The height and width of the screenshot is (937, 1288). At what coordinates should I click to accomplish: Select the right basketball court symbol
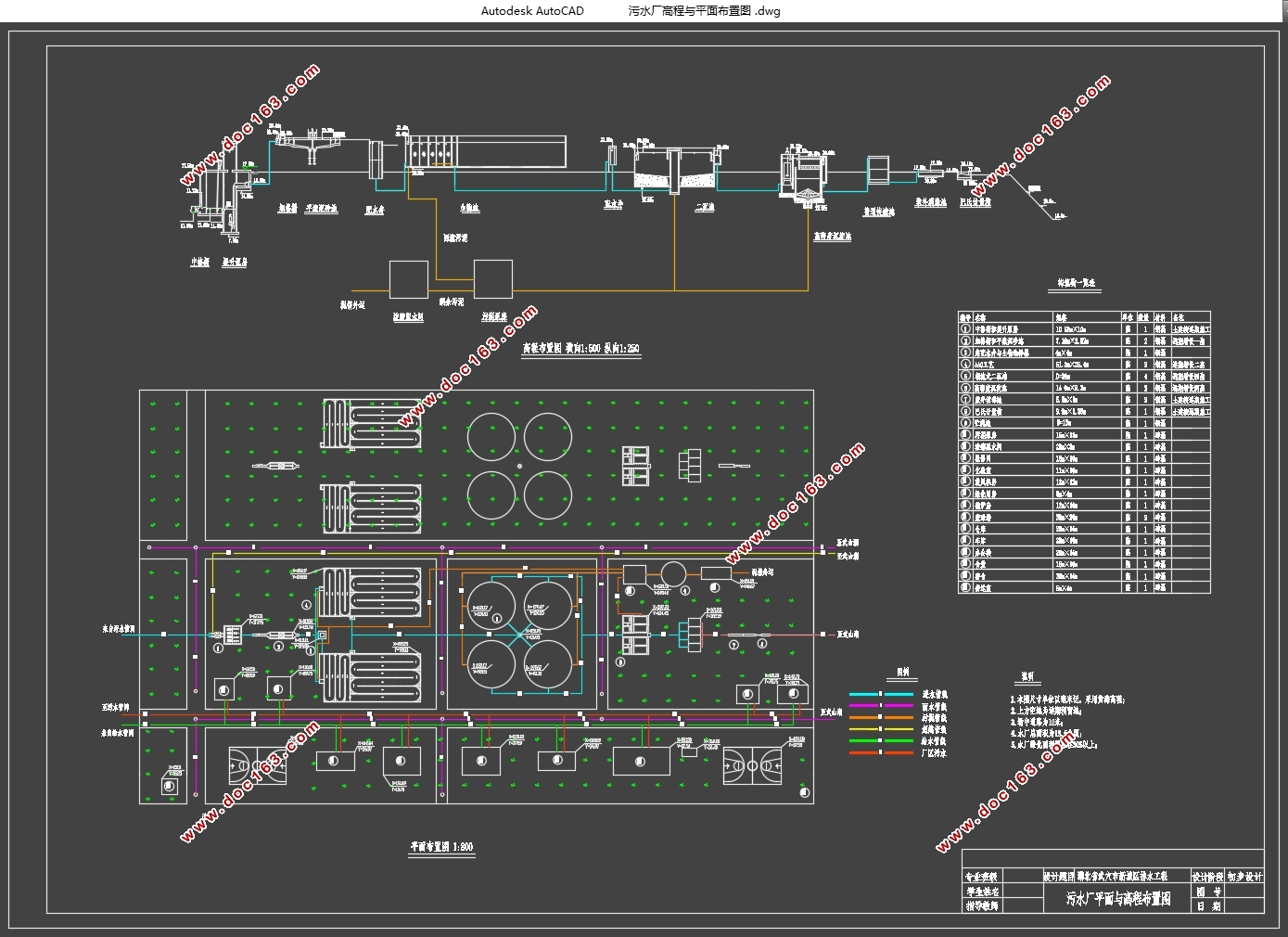click(752, 766)
